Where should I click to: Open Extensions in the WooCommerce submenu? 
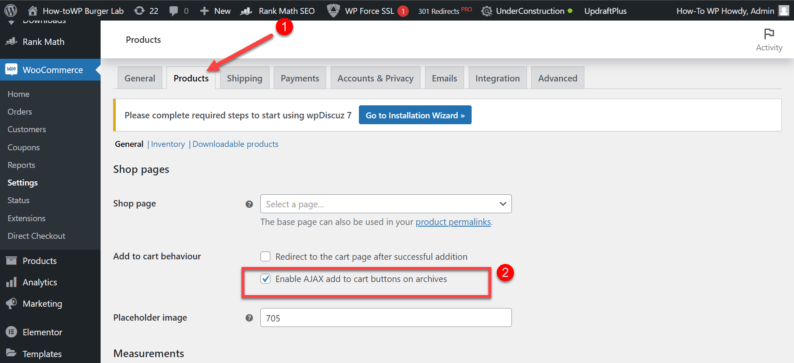tap(26, 218)
